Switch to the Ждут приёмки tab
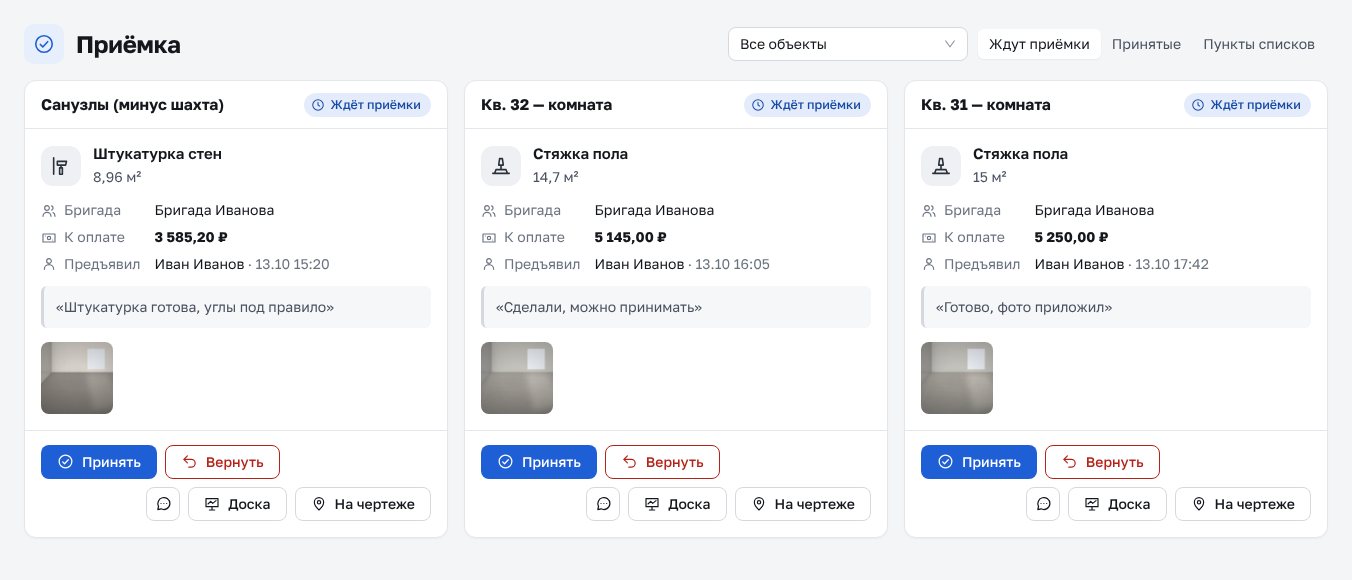The image size is (1352, 580). pyautogui.click(x=1039, y=44)
